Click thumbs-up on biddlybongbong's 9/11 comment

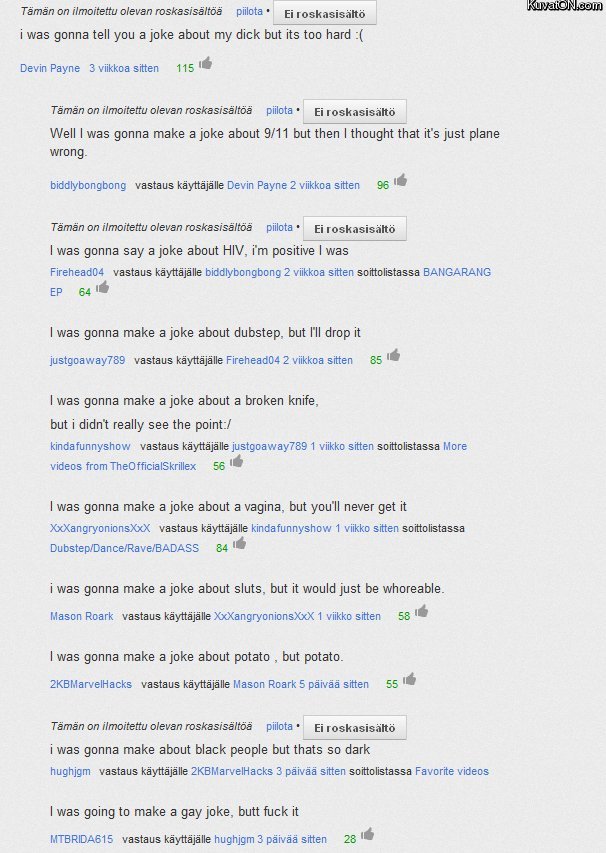(x=400, y=180)
